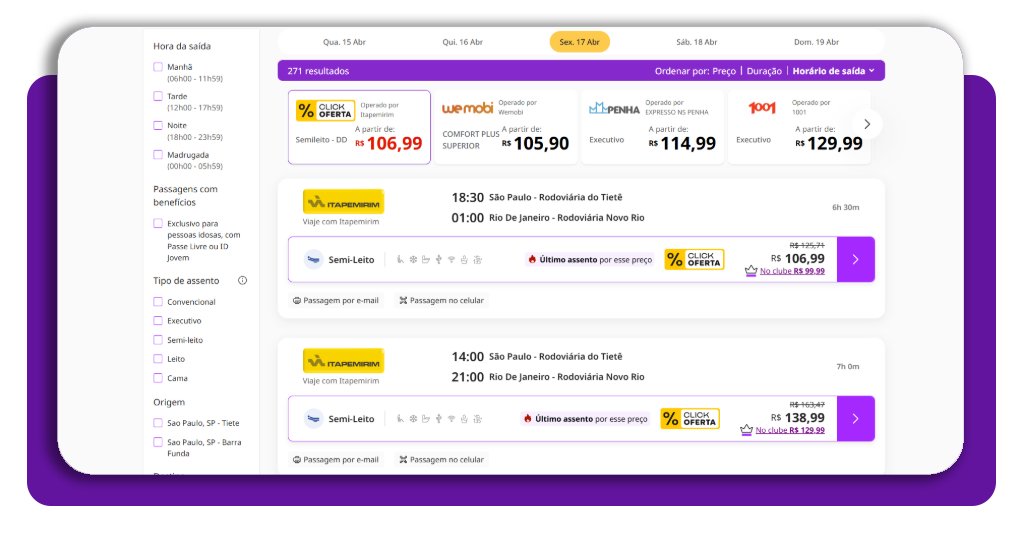Screen dimensions: 1024x536
Task: Click the Click Oferta logo in carousel
Action: point(326,110)
